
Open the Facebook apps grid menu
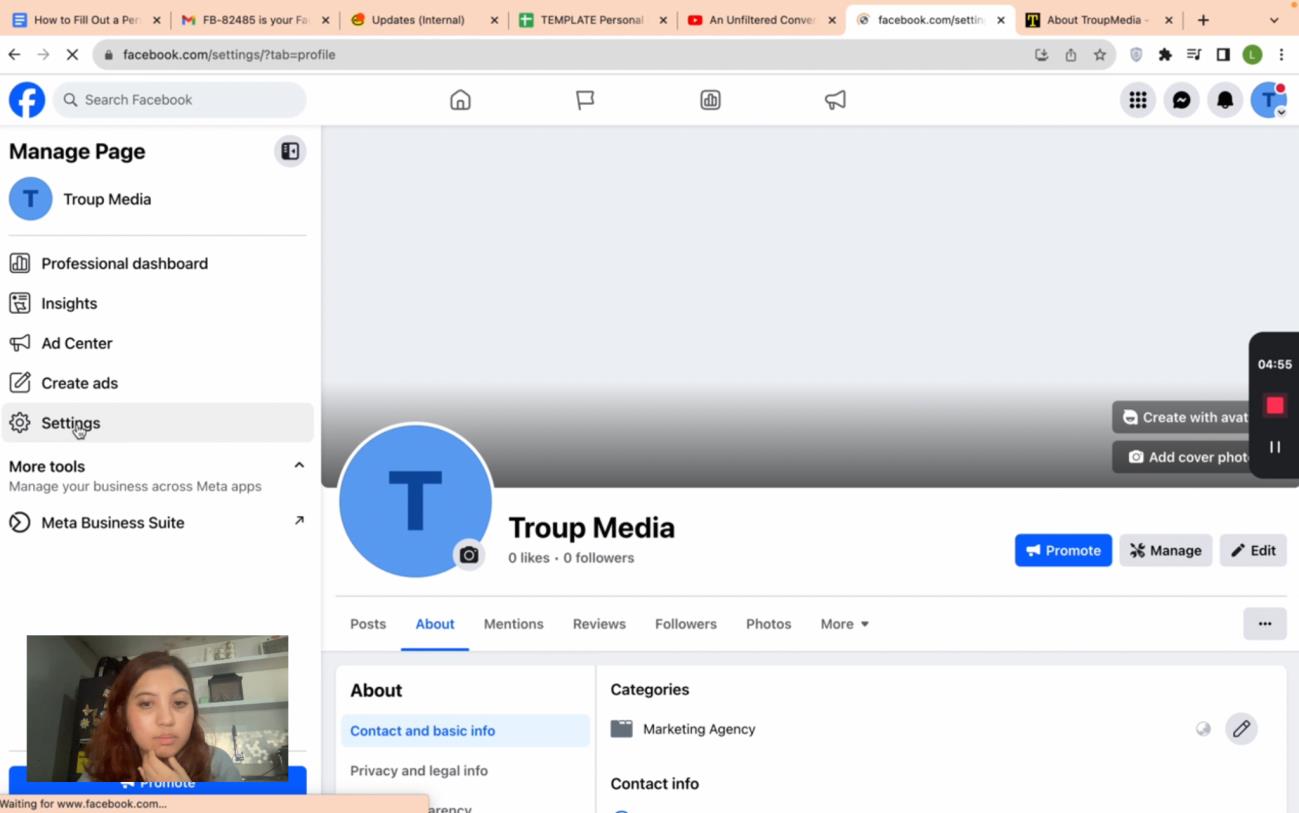tap(1137, 100)
